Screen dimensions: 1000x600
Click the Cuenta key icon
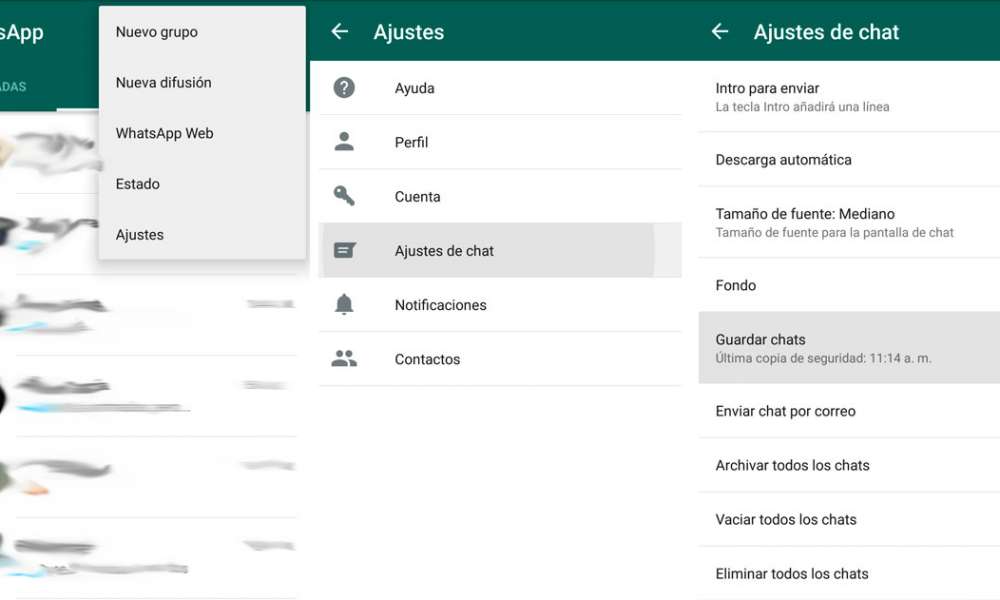tap(344, 196)
